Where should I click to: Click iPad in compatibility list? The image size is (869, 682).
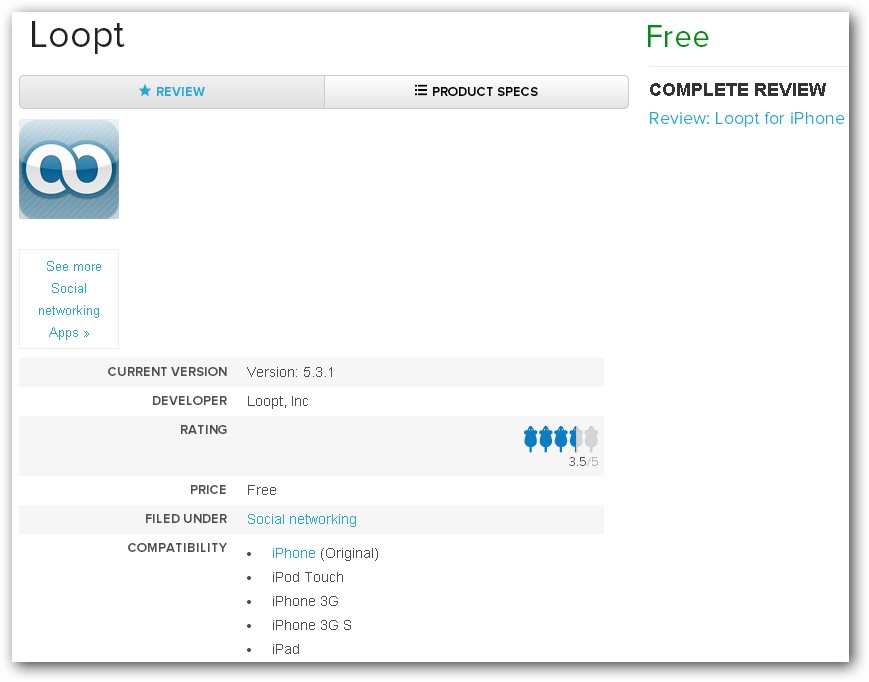285,649
